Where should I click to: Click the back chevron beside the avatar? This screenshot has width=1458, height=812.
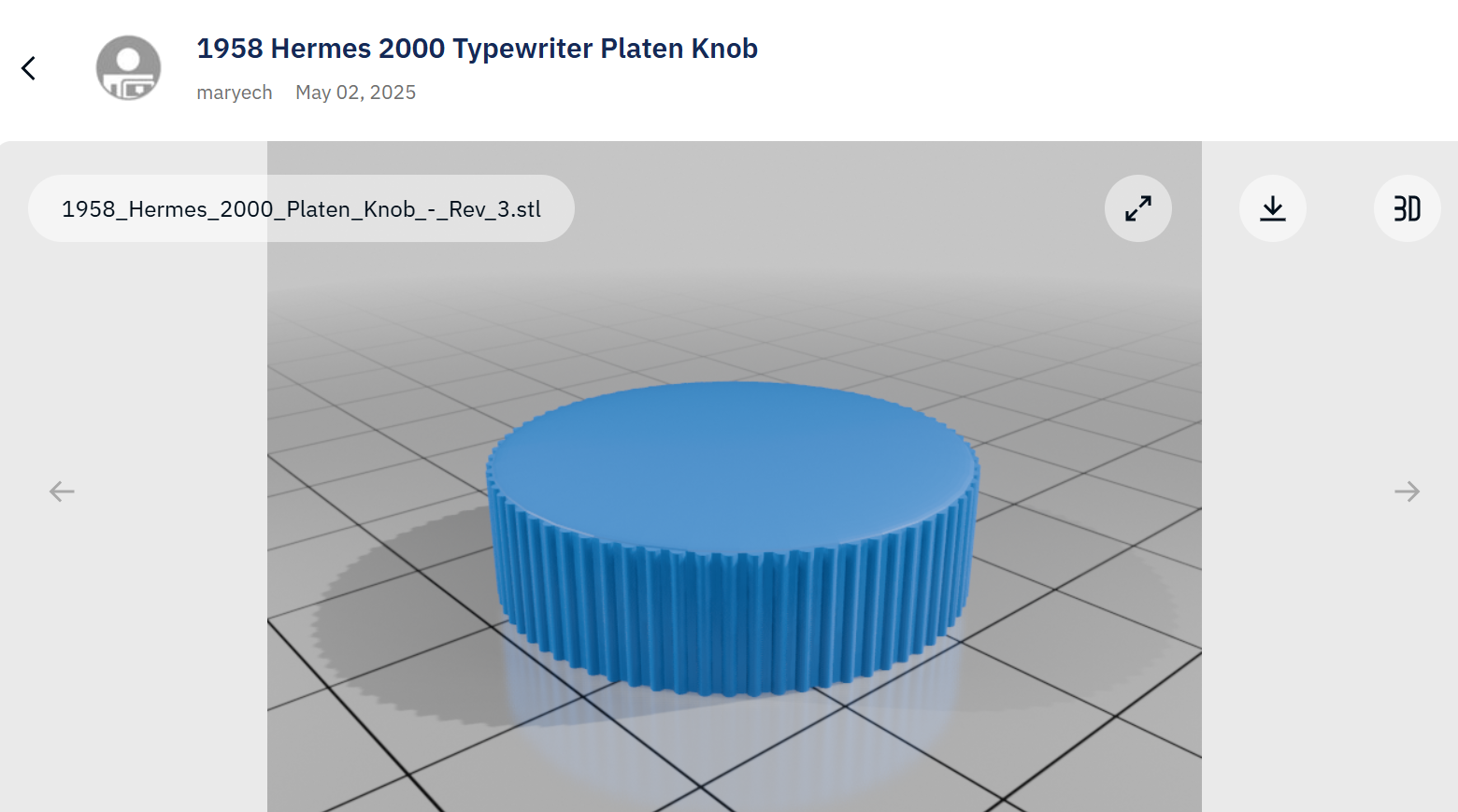click(29, 67)
